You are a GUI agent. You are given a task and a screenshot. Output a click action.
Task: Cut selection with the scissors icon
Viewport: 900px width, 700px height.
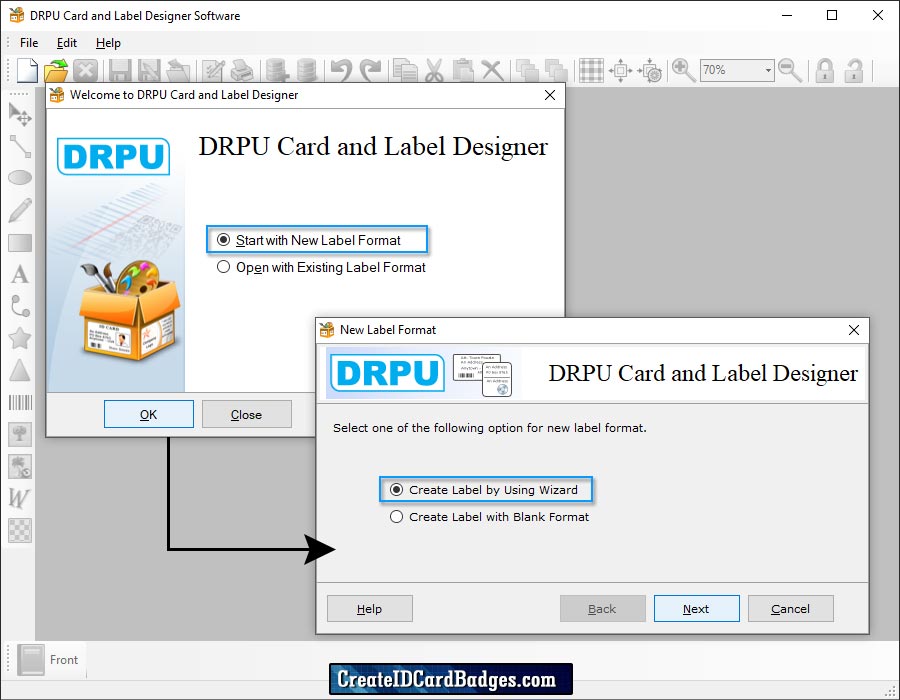click(435, 71)
